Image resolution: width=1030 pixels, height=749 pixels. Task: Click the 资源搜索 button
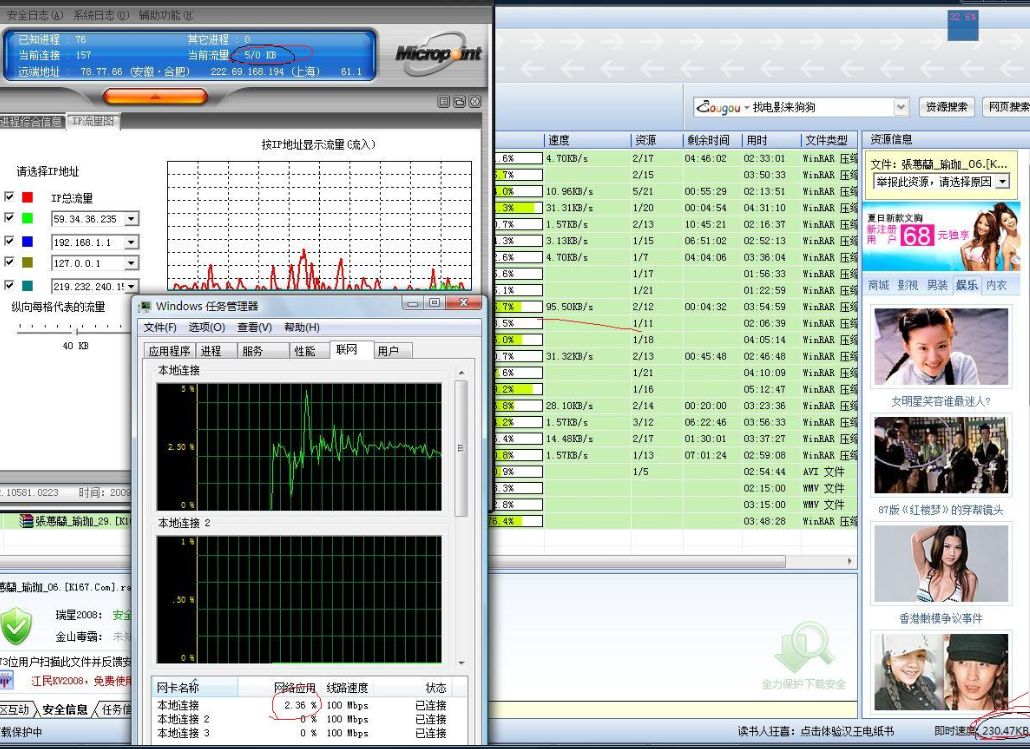coord(945,107)
